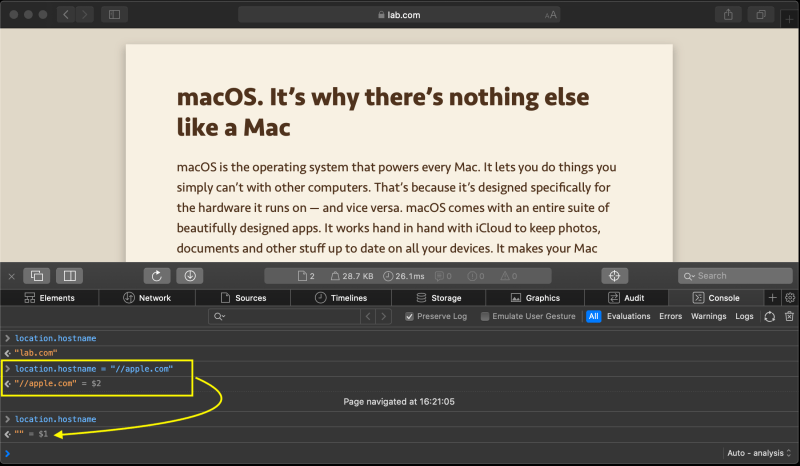
Task: Go back with Safari back arrow
Action: pyautogui.click(x=66, y=14)
